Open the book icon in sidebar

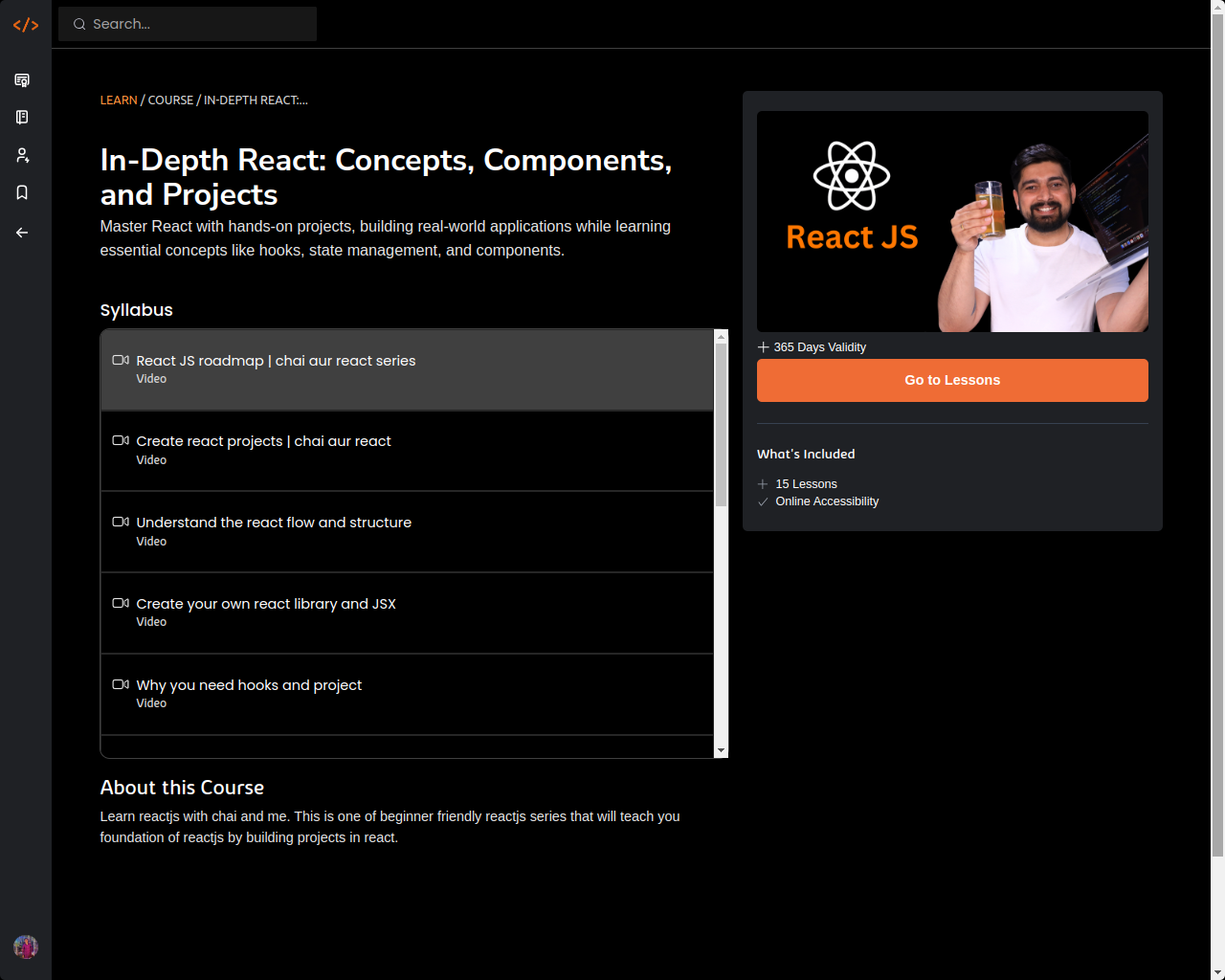pos(22,117)
